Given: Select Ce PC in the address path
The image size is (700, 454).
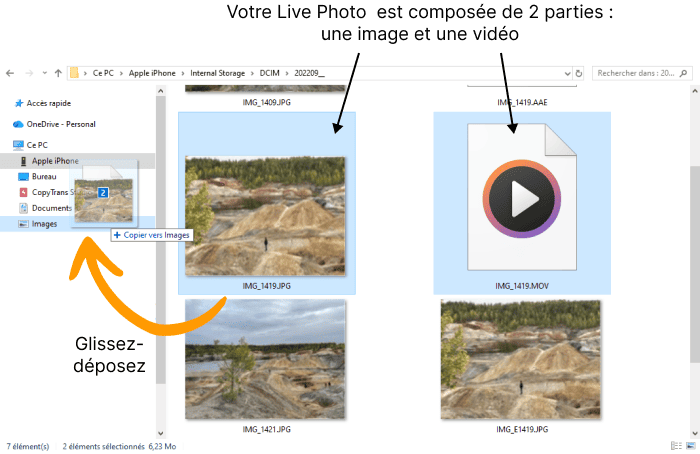Looking at the screenshot, I should click(x=103, y=73).
